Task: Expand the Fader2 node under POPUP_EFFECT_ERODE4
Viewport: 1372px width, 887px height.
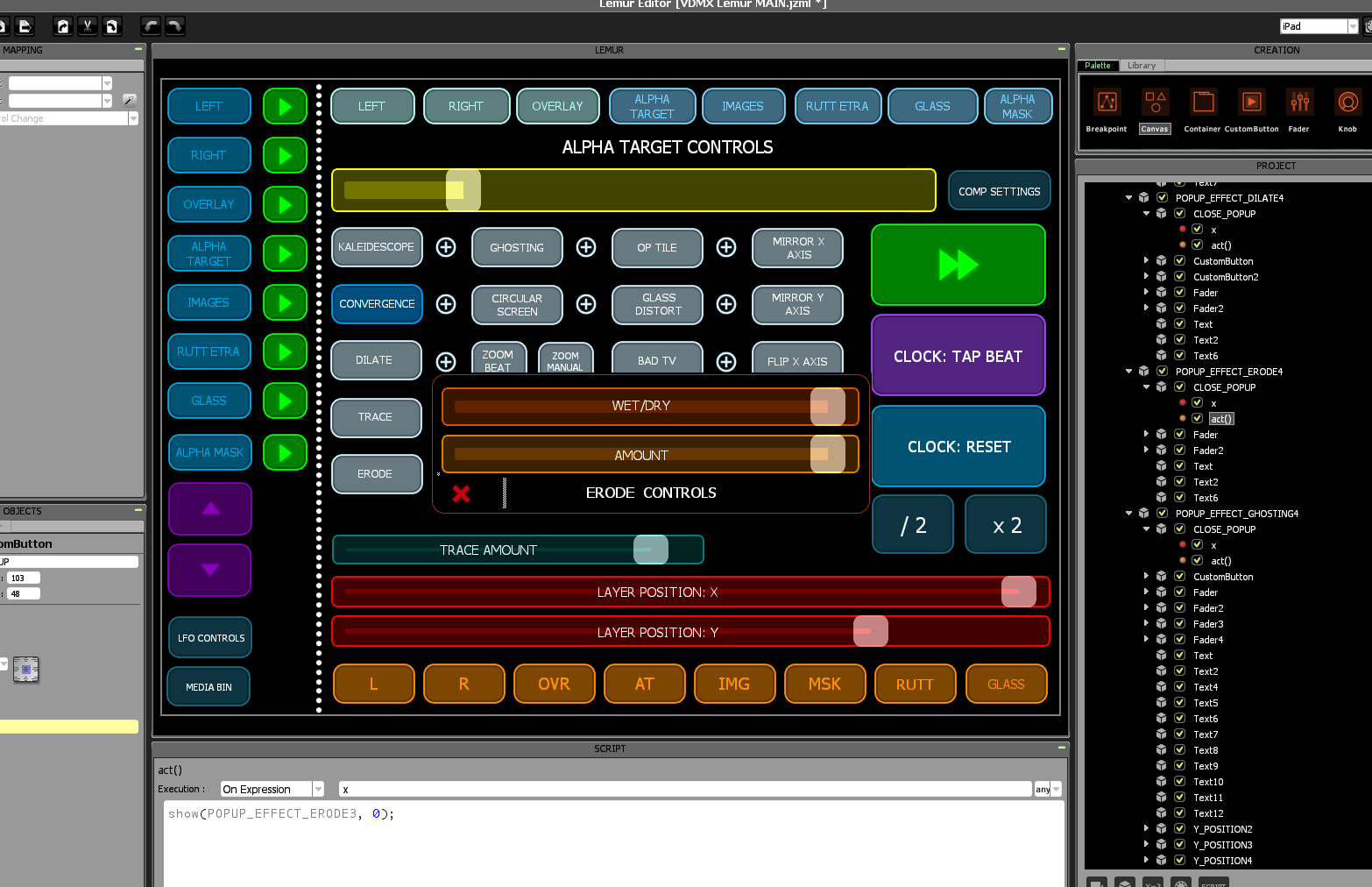Action: [x=1146, y=450]
